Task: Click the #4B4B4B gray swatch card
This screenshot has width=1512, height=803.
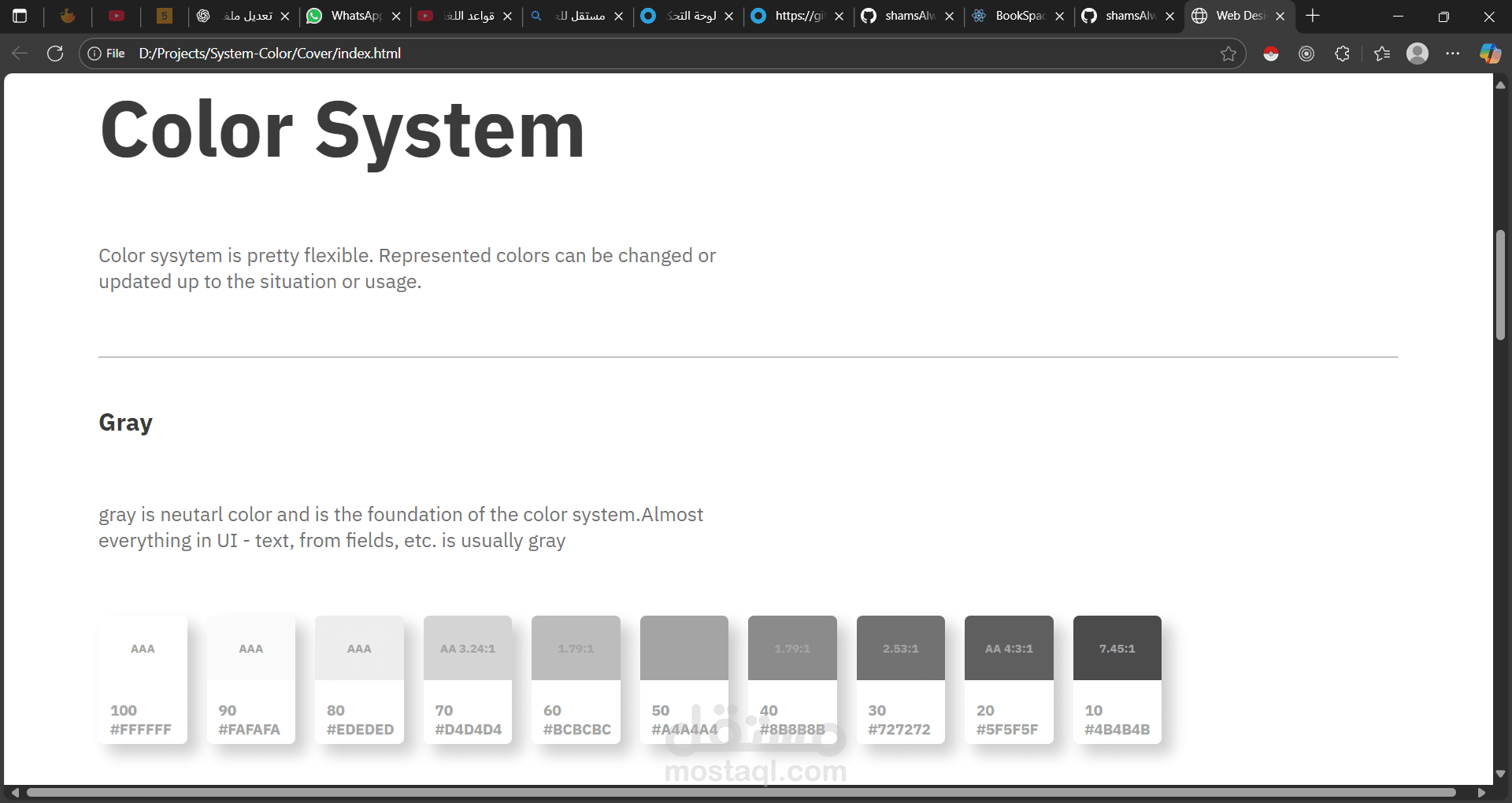Action: 1117,679
